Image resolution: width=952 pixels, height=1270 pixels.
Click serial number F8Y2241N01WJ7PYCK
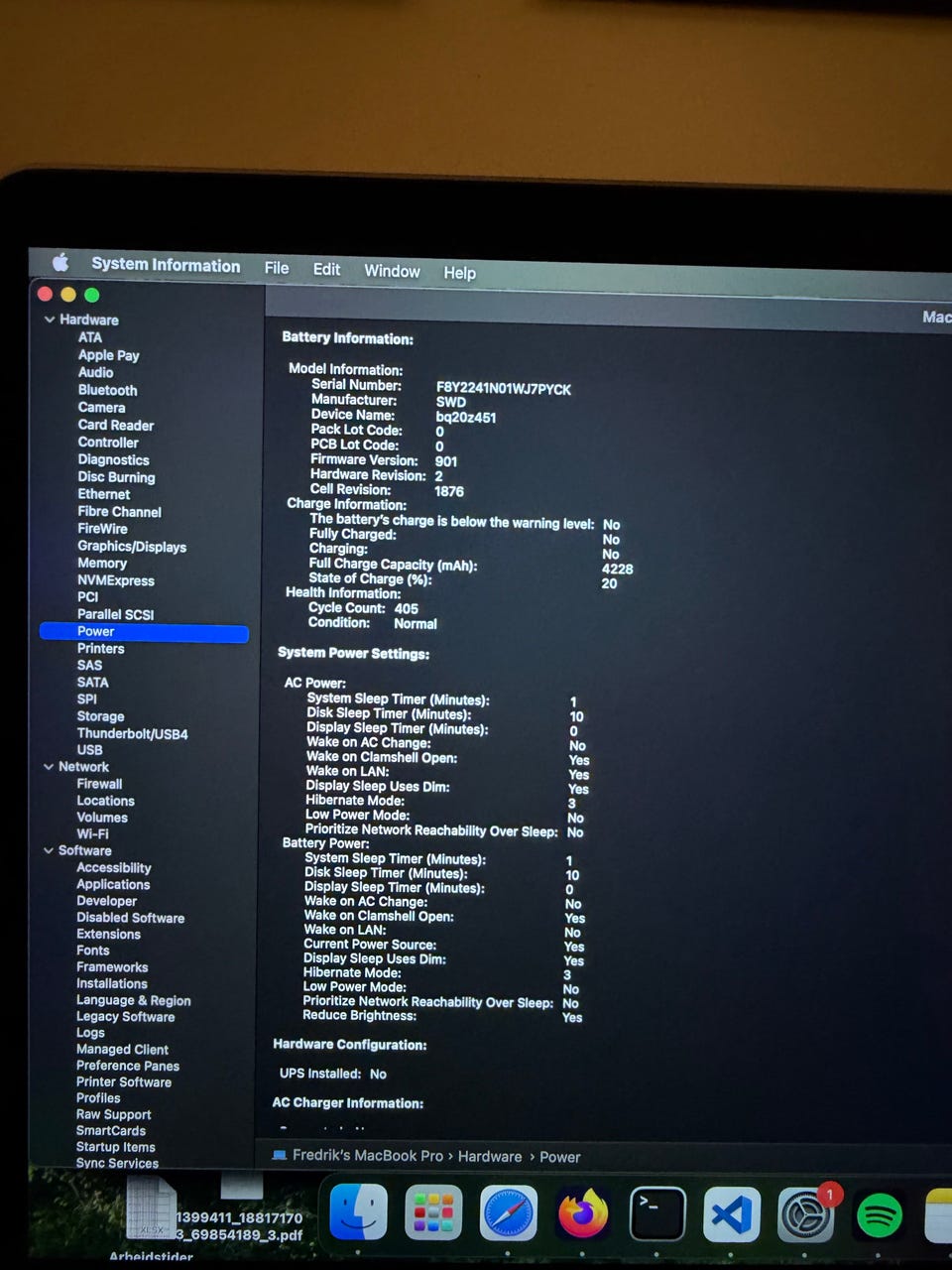504,389
